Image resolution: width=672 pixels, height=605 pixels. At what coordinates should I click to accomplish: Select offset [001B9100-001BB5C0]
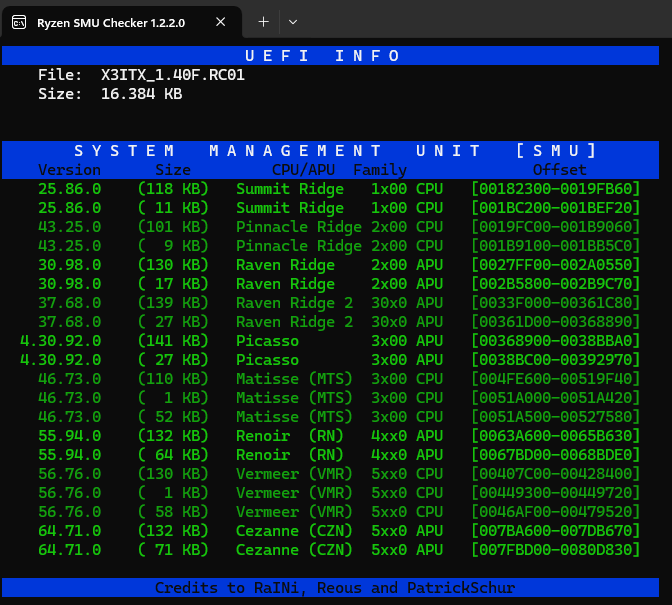click(x=555, y=246)
